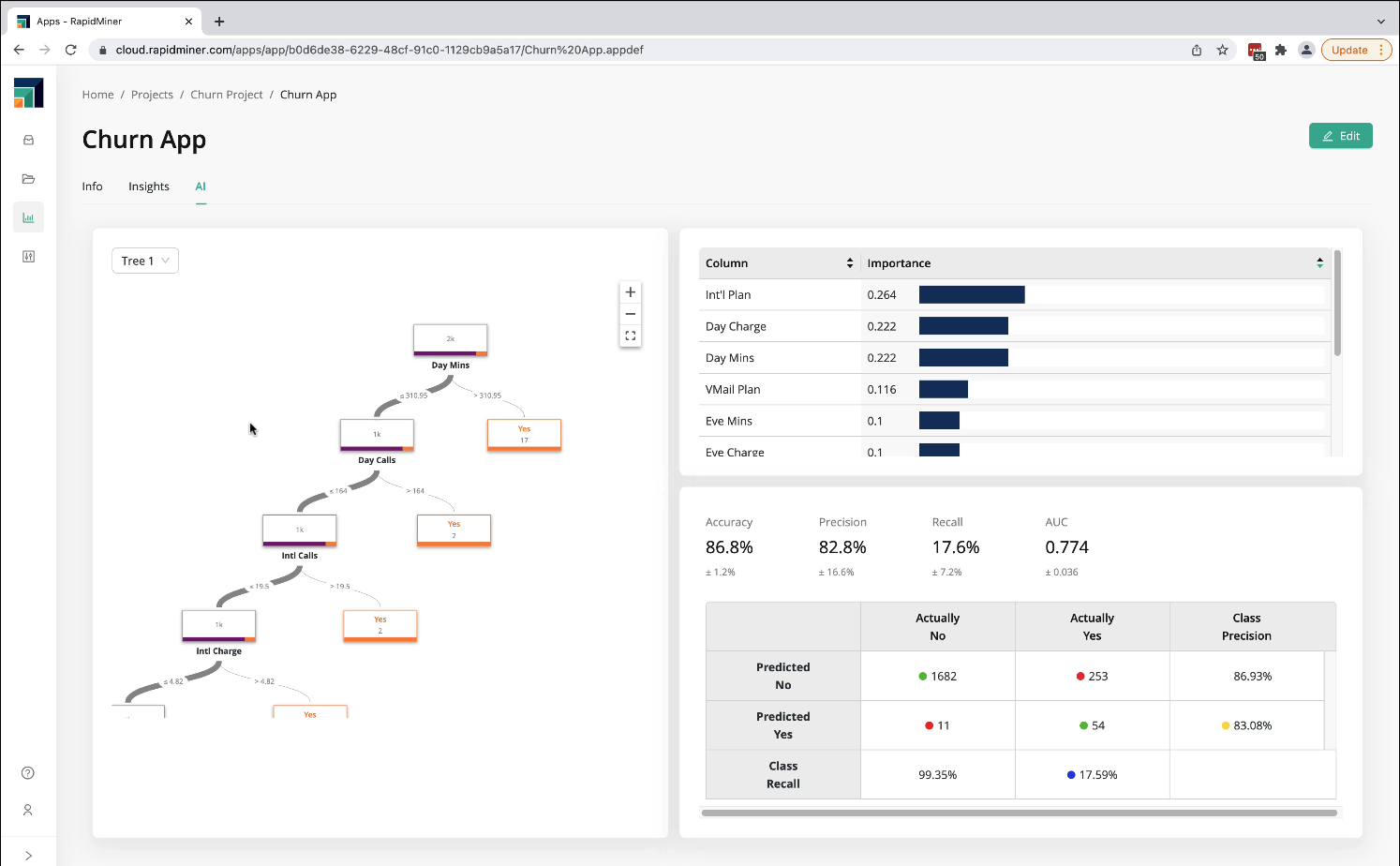Open Chrome extensions puzzle icon
The width and height of the screenshot is (1400, 866).
point(1281,50)
